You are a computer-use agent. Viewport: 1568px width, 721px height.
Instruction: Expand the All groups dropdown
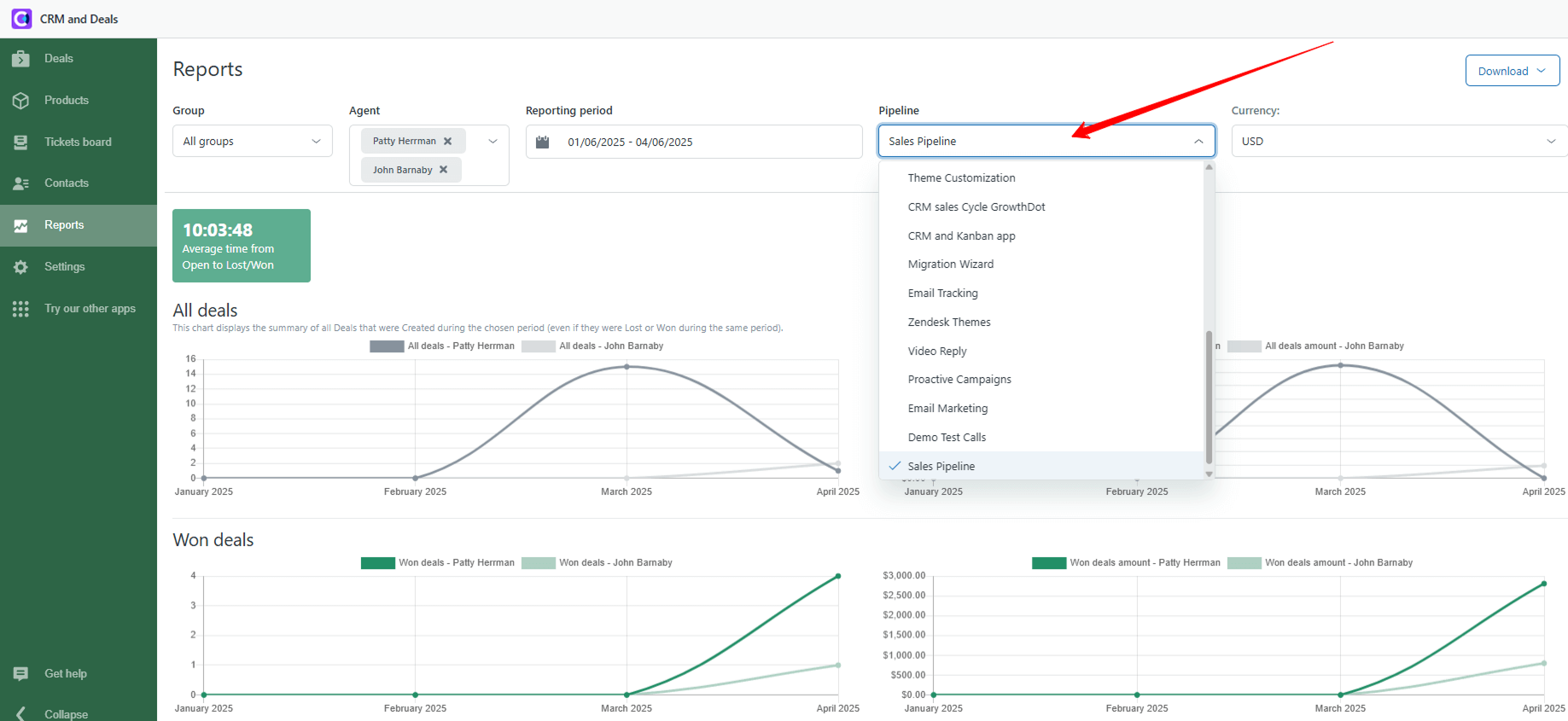point(252,142)
